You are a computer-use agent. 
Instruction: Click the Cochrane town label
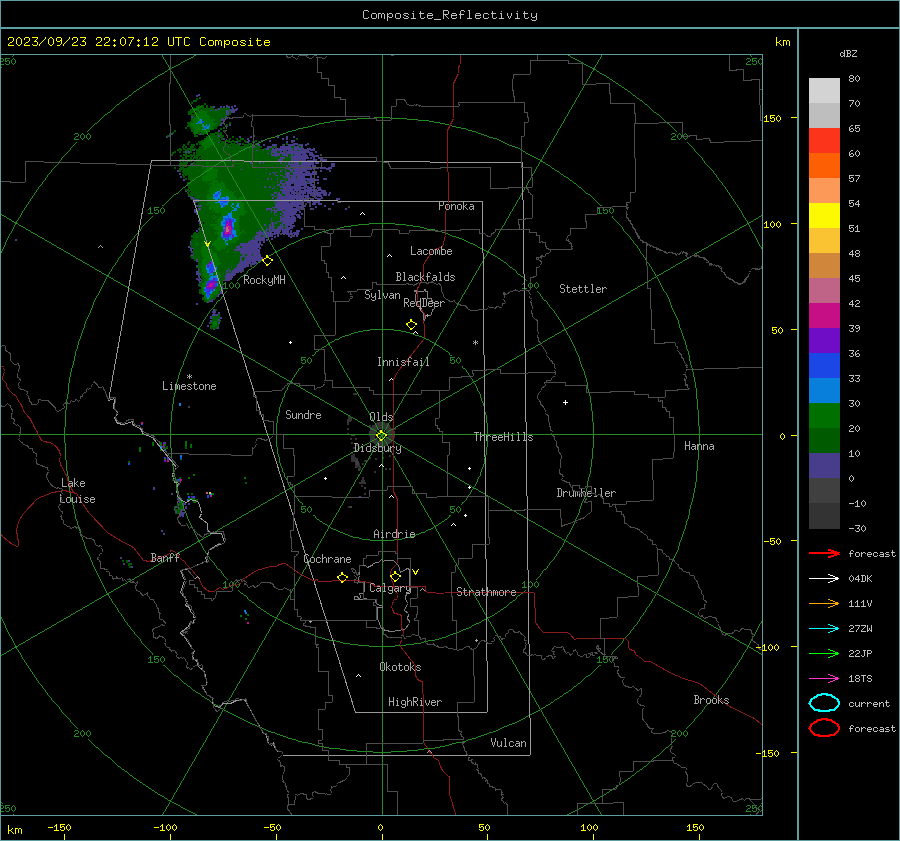pos(327,559)
